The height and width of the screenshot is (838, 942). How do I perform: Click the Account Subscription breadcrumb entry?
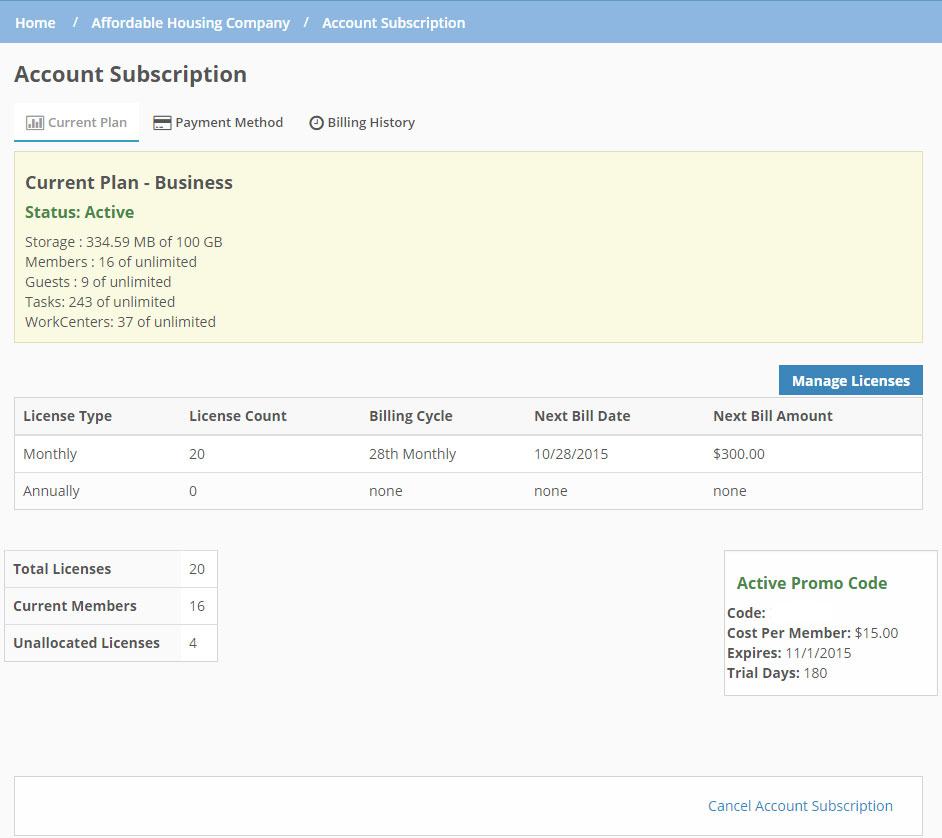point(393,22)
